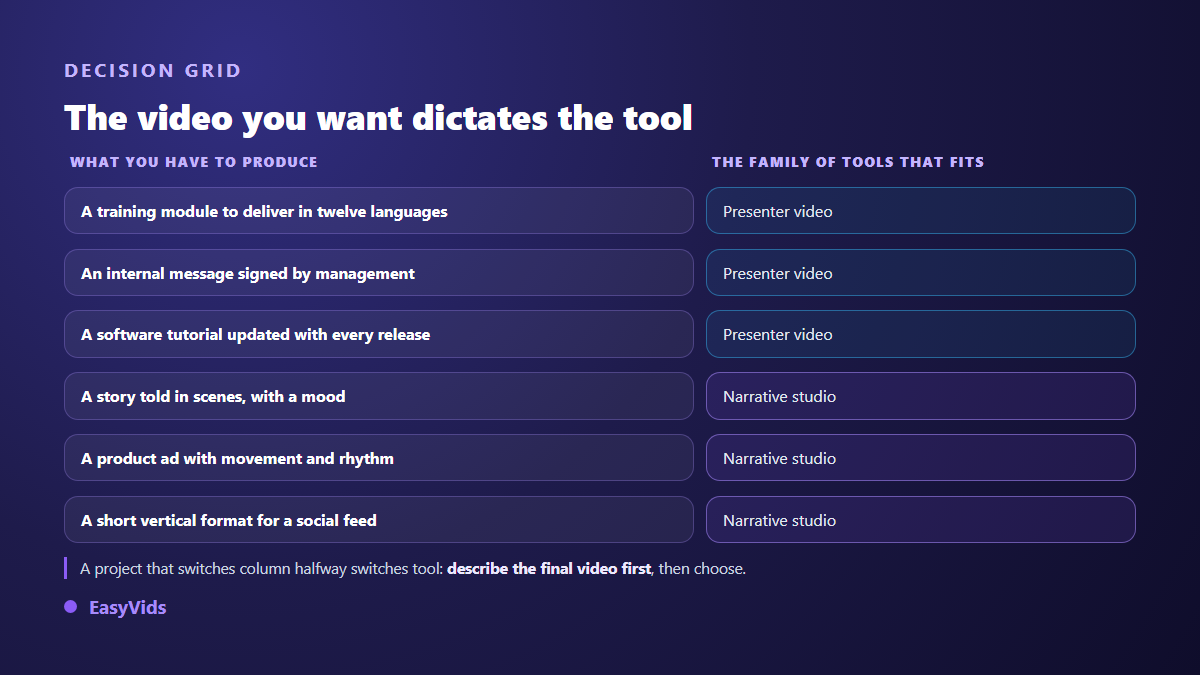Pick 'A product ad with movement and rhythm'
The image size is (1200, 675).
[x=379, y=458]
